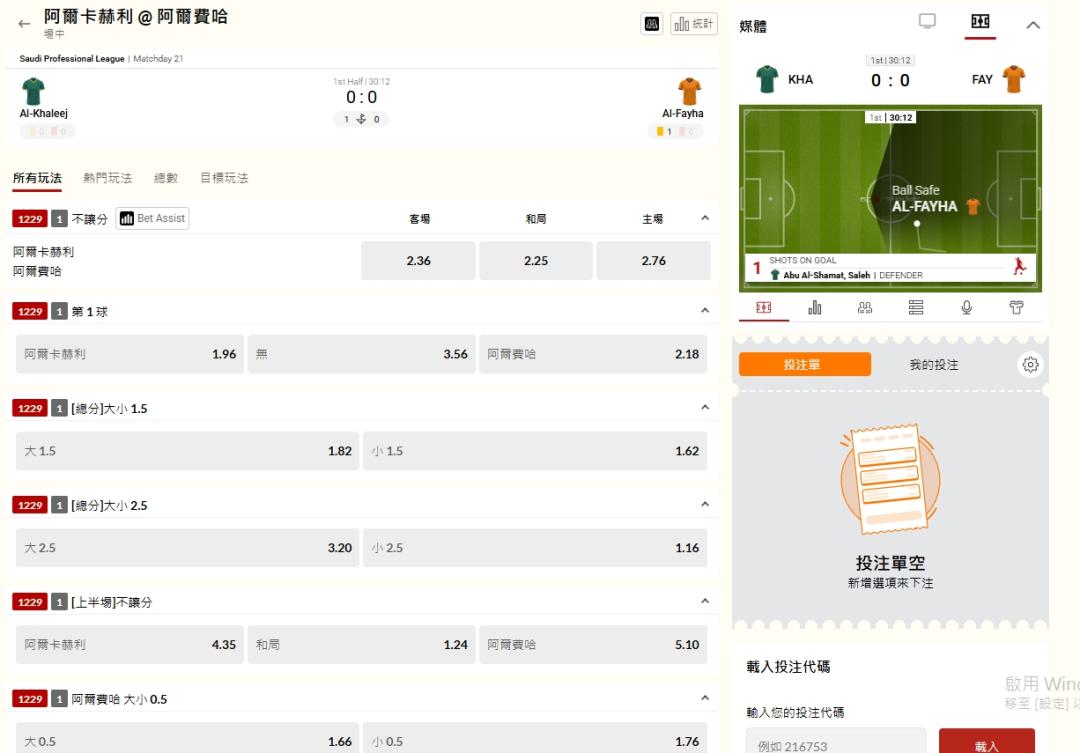Image resolution: width=1080 pixels, height=753 pixels.
Task: Select 小 2.5 at 1.16
Action: pos(535,548)
